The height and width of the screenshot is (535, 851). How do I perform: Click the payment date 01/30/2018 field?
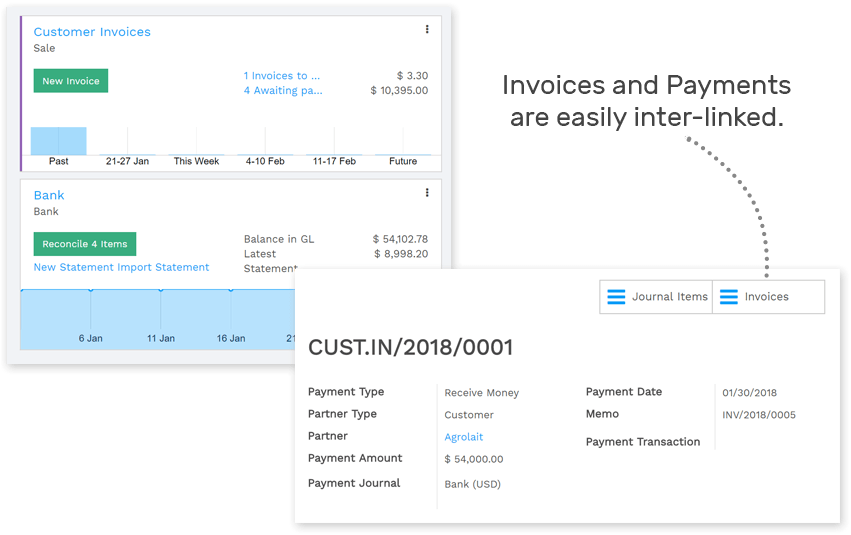point(749,393)
